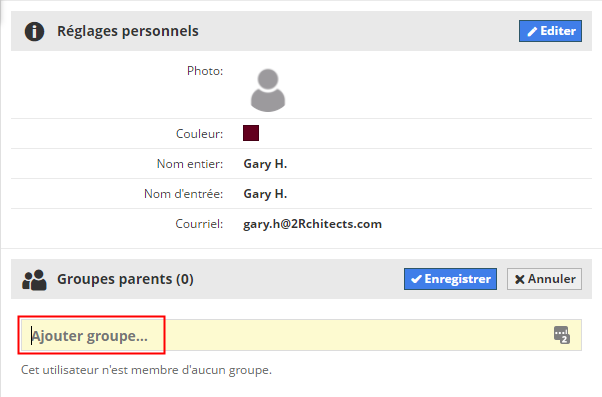
Task: Open the group picker icon in the add field
Action: pyautogui.click(x=561, y=335)
